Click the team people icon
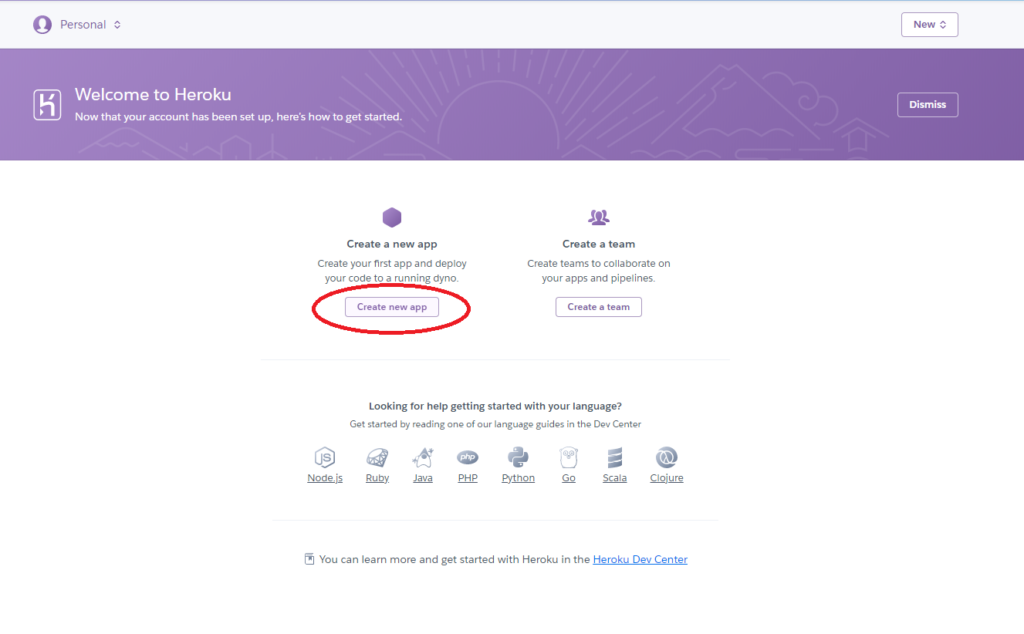Viewport: 1024px width, 634px height. coord(598,217)
